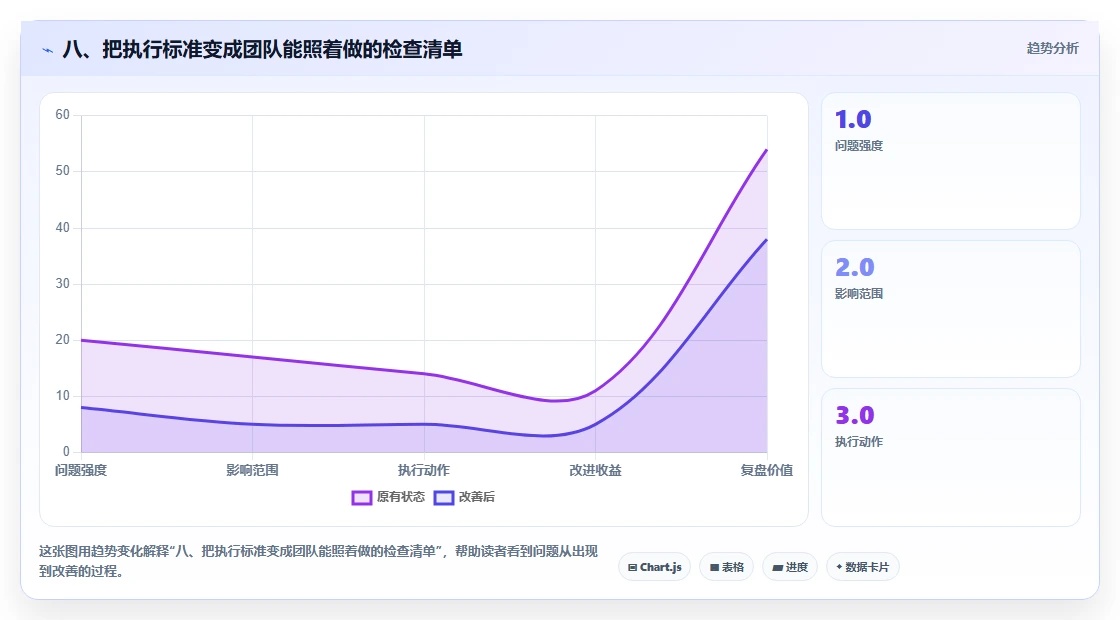Click the section title 八、把执行标准变成团队能照着做的检查清单
The height and width of the screenshot is (620, 1120).
click(262, 49)
